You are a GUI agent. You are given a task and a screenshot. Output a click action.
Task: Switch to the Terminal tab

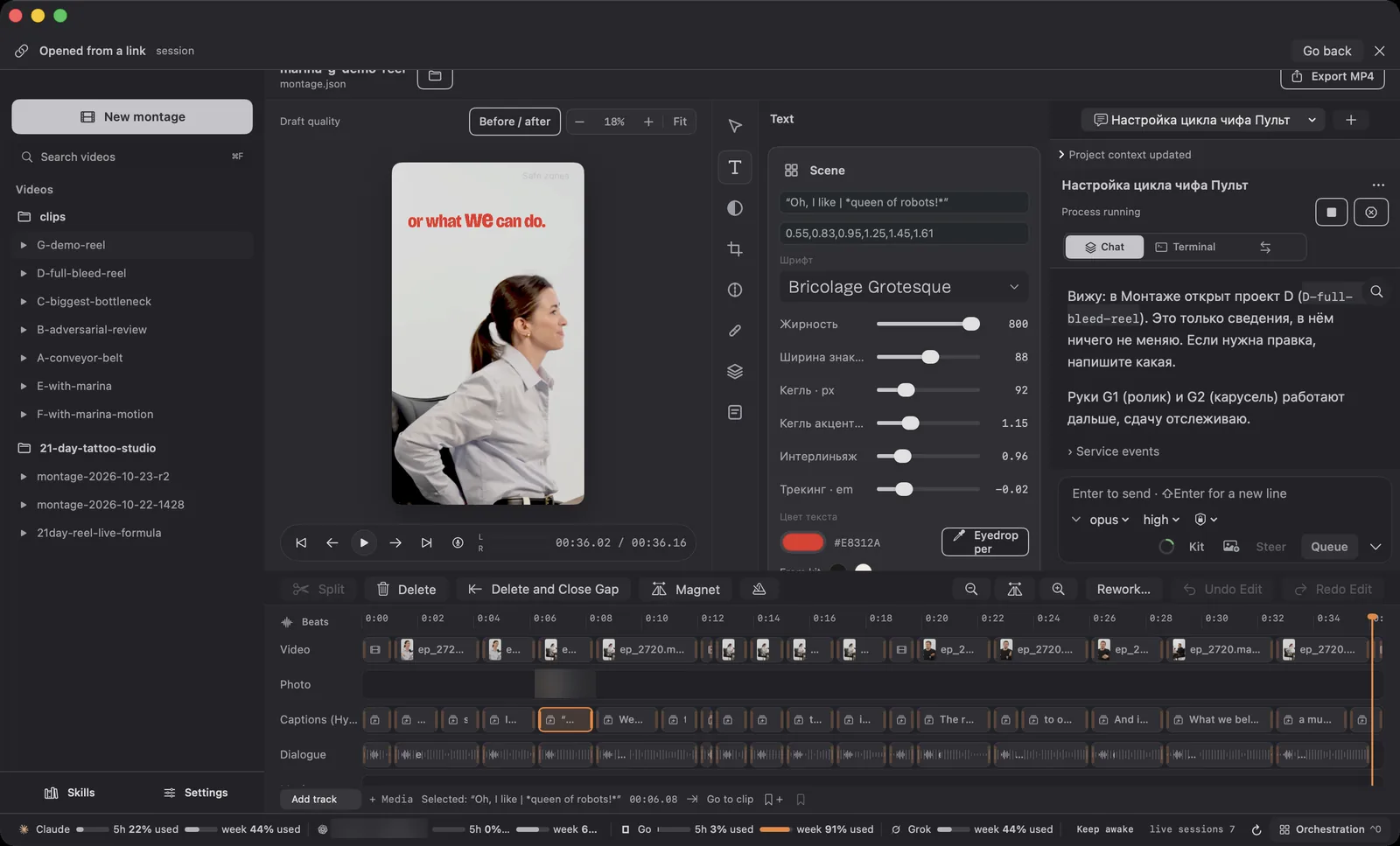pos(1185,248)
